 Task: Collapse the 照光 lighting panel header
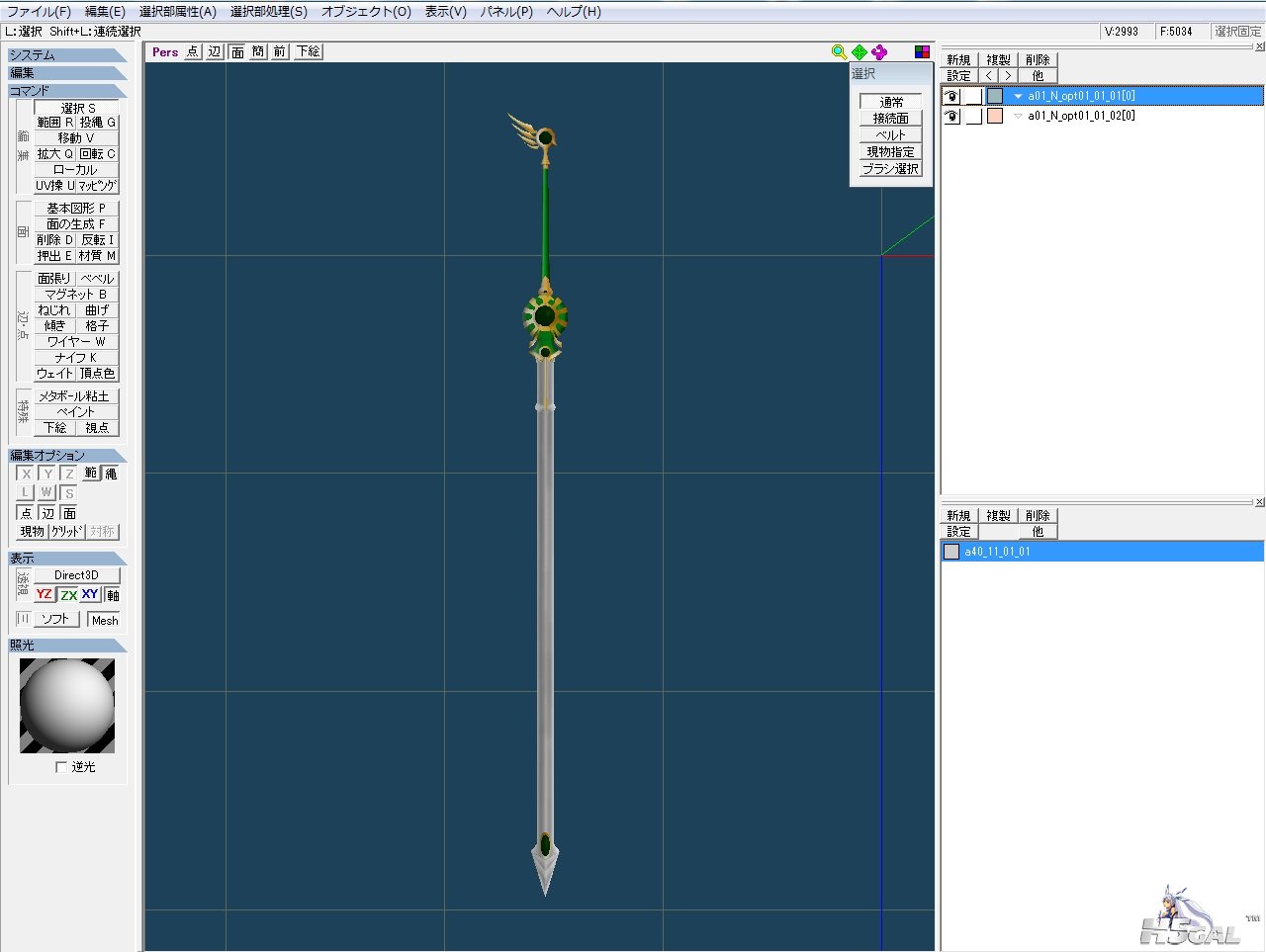67,645
